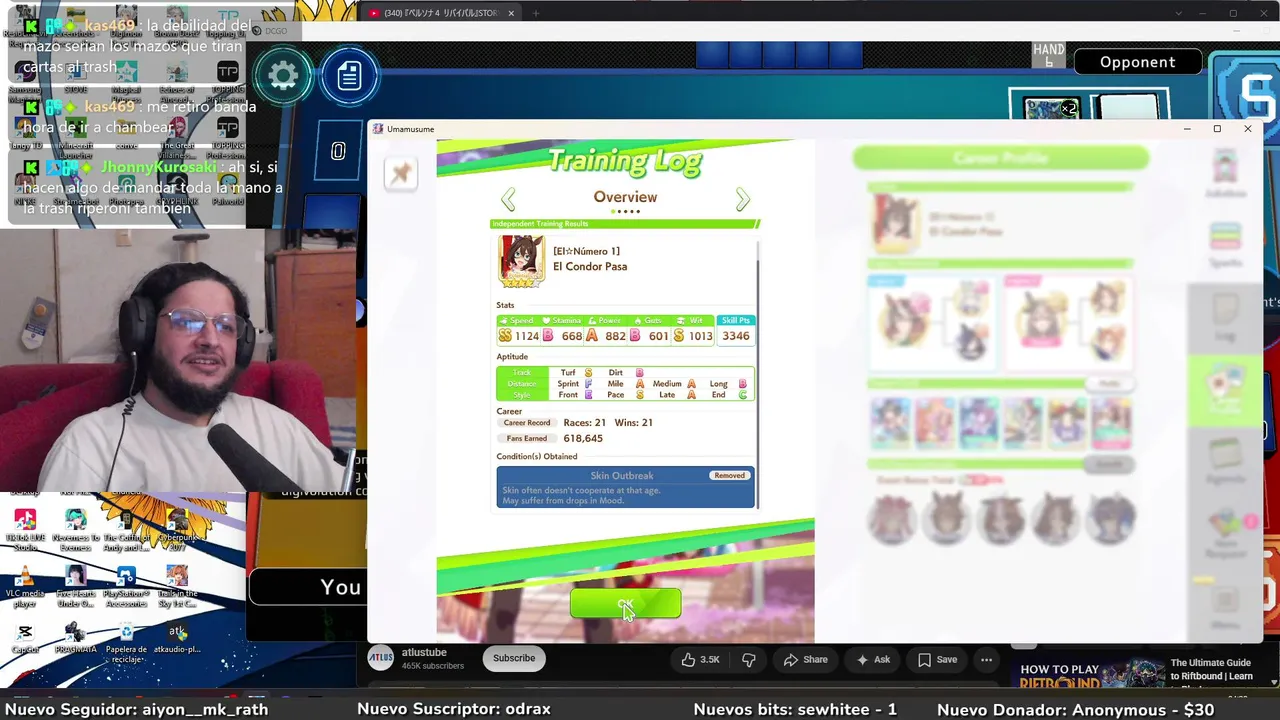Click the OK button in Training Log

[625, 603]
